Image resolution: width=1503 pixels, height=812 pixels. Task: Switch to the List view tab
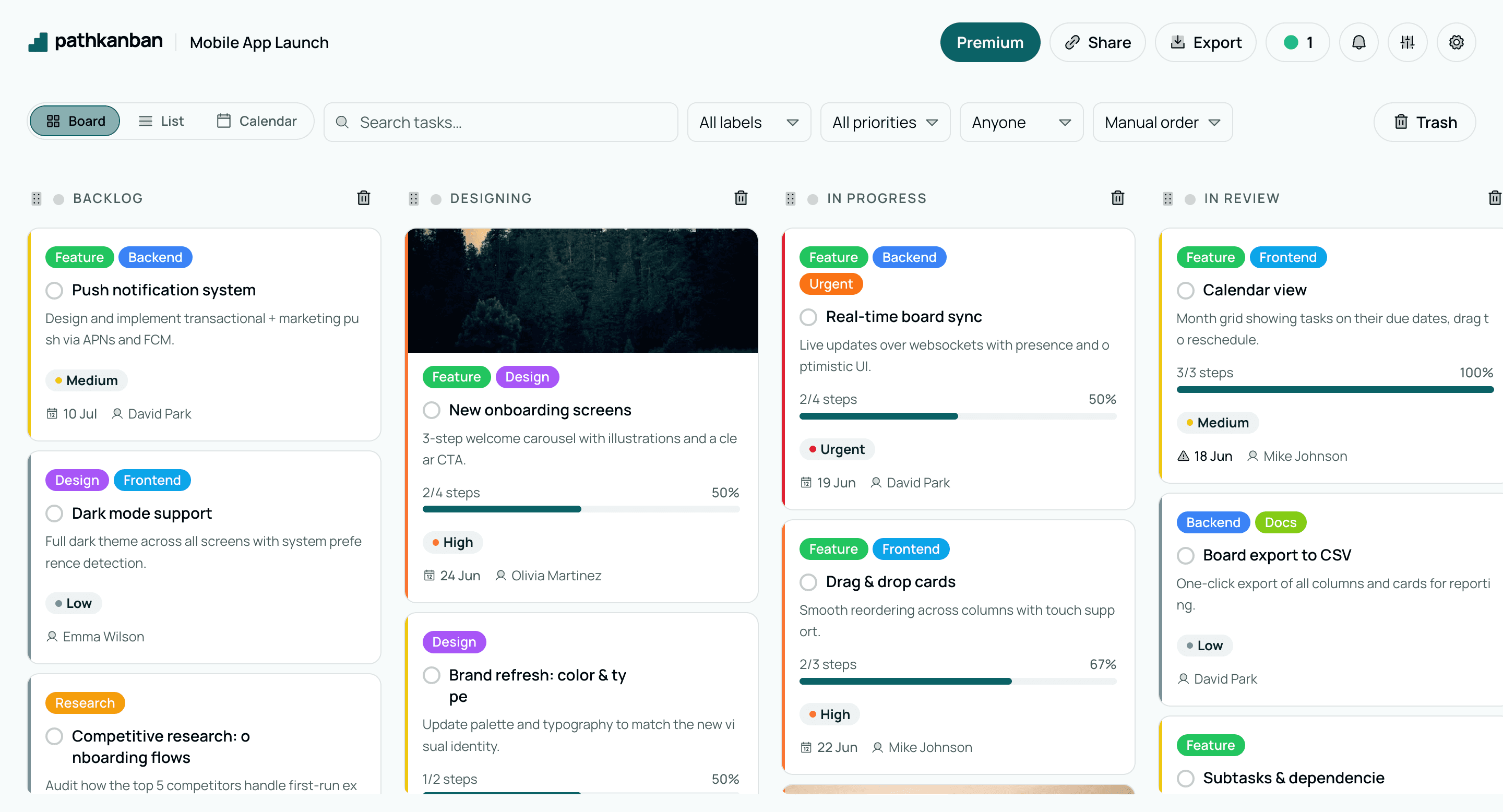pos(161,122)
